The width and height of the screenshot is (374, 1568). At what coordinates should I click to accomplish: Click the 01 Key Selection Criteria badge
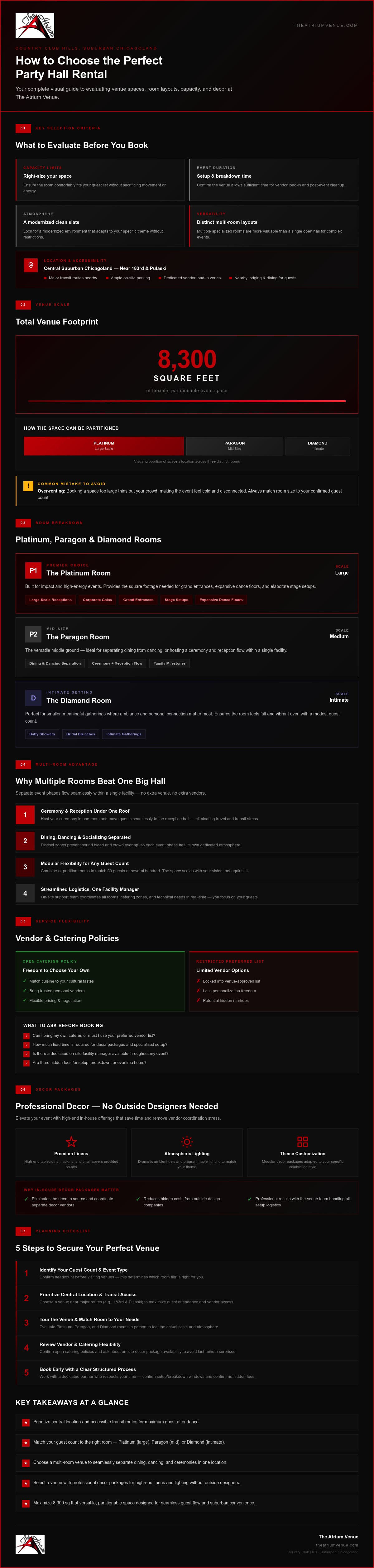[23, 128]
